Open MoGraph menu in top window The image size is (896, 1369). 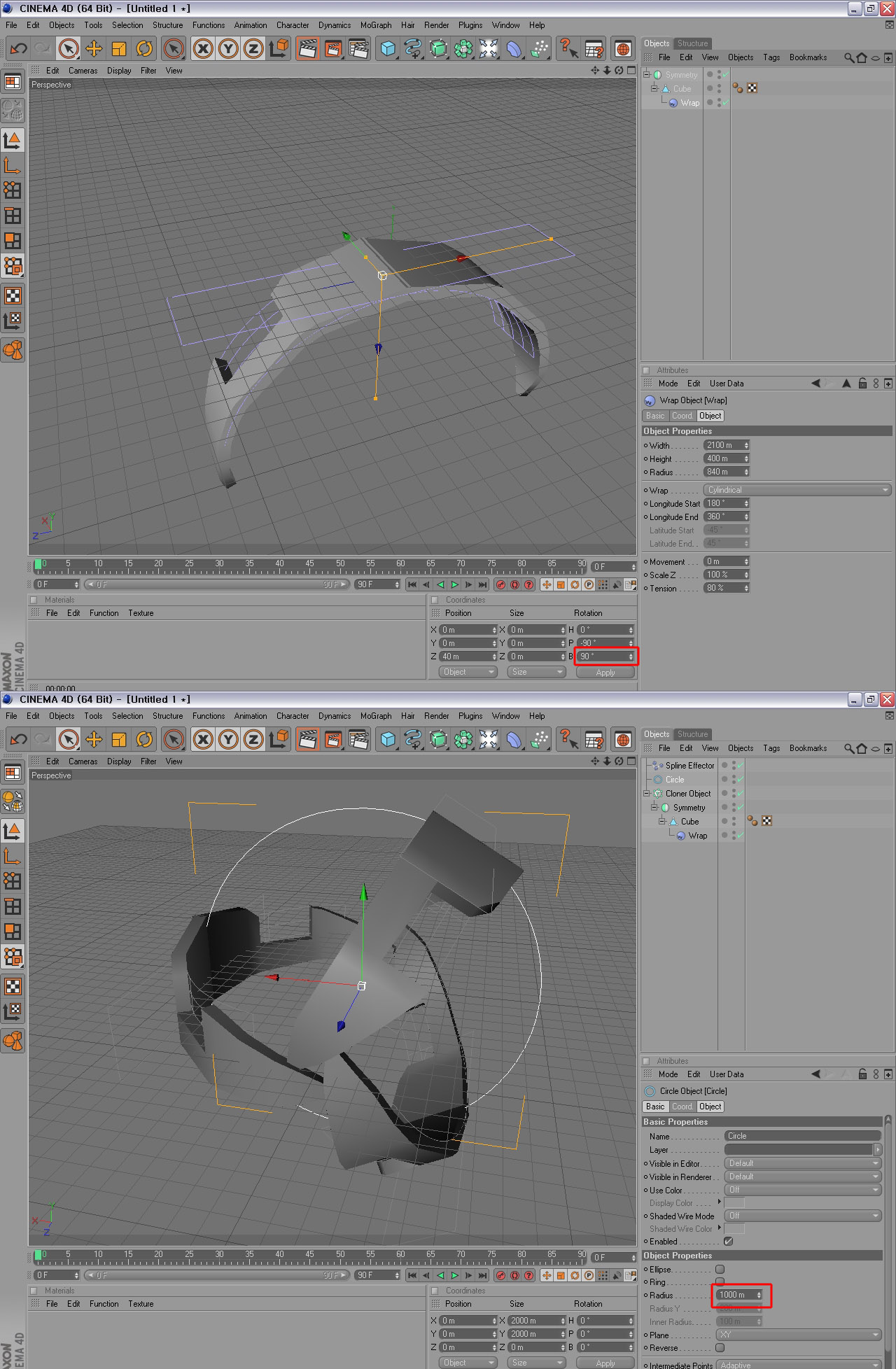click(x=376, y=25)
